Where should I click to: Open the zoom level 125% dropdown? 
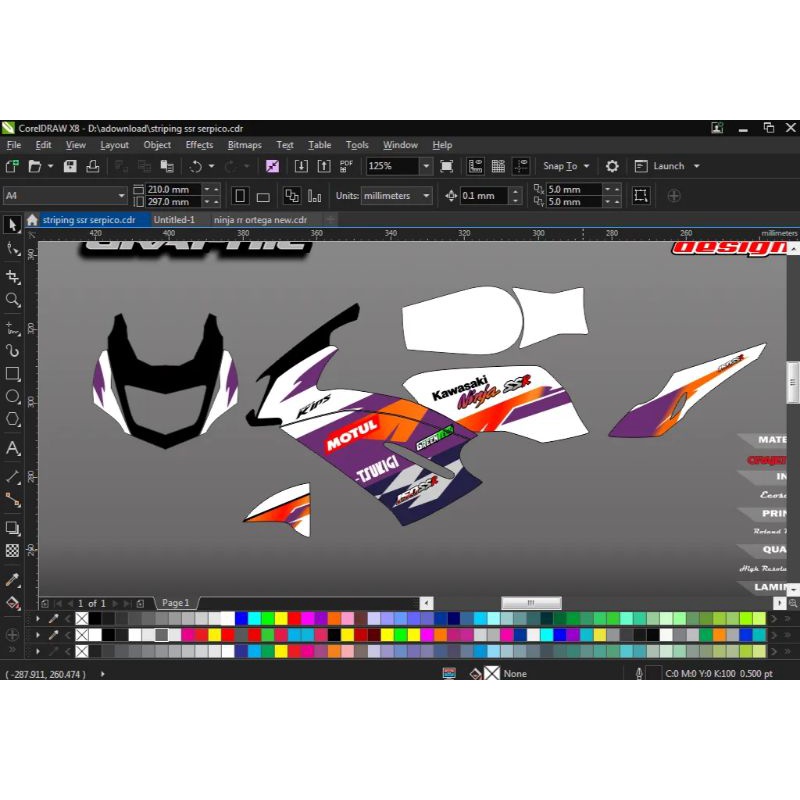(x=426, y=166)
